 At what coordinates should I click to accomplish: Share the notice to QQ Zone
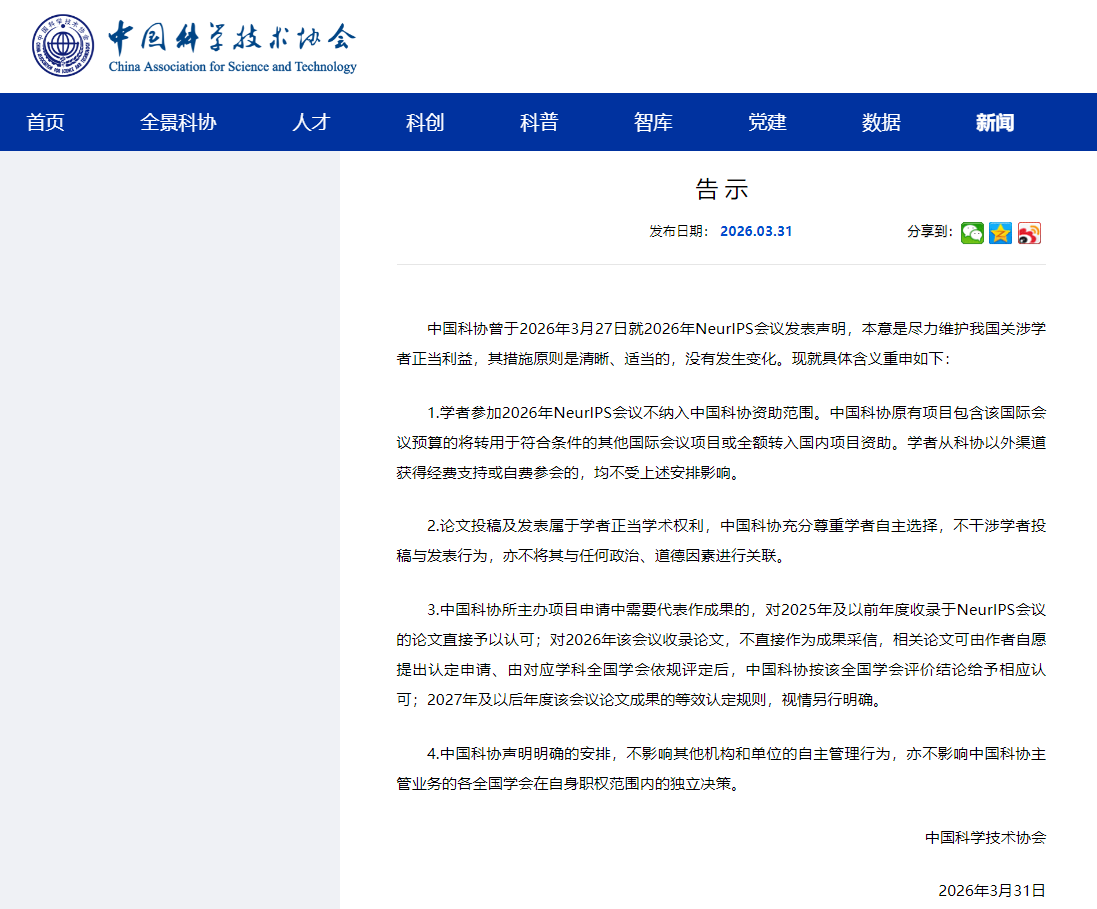click(x=1000, y=233)
